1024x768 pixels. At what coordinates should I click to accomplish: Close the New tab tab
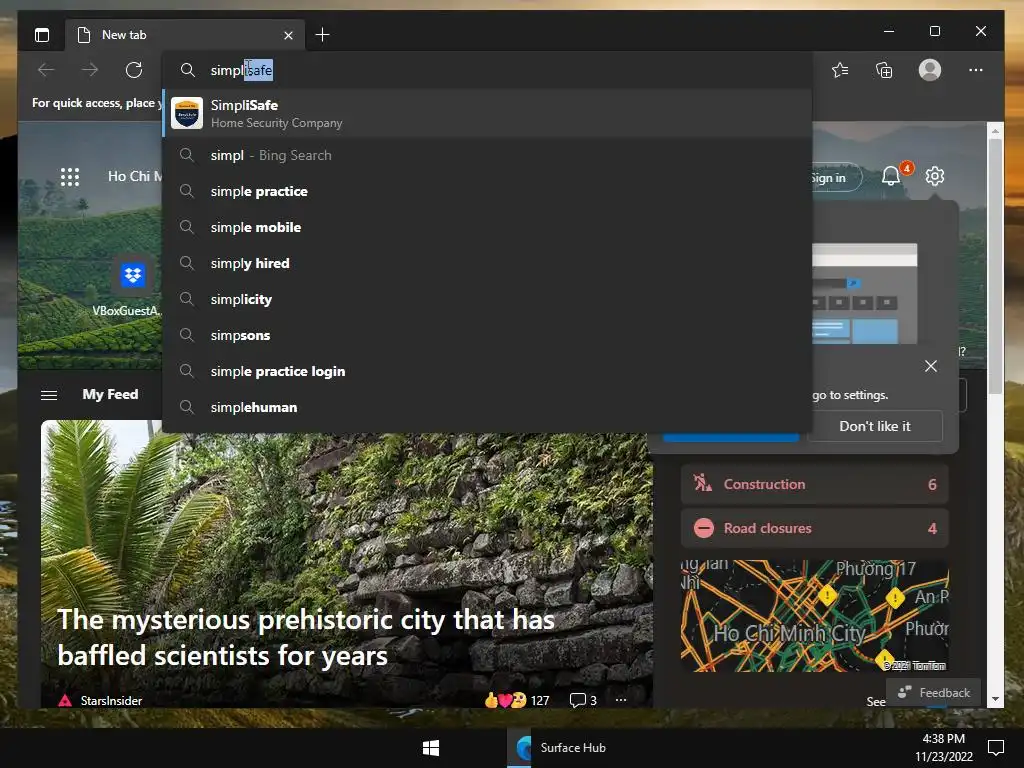point(288,35)
